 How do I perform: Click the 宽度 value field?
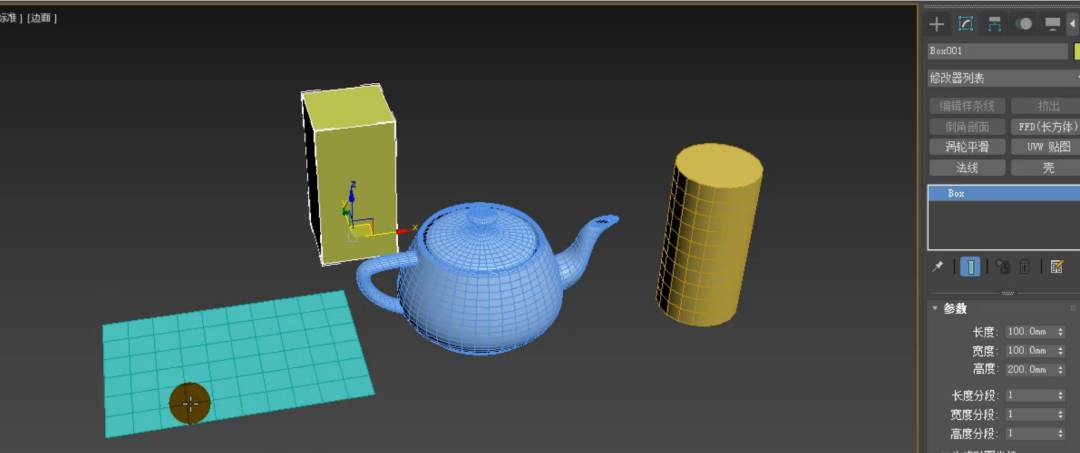(x=1030, y=350)
